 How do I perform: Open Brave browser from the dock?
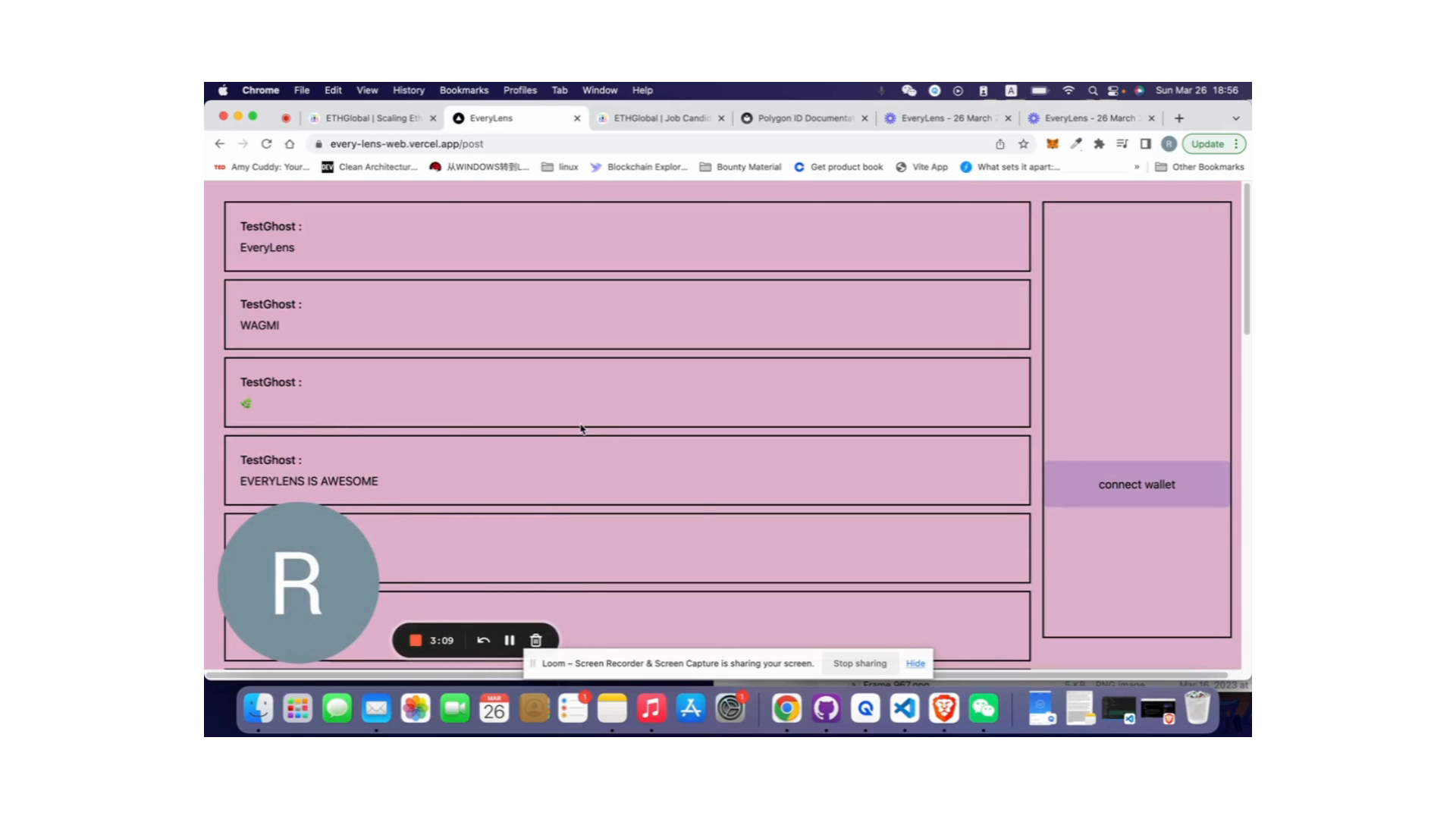944,708
